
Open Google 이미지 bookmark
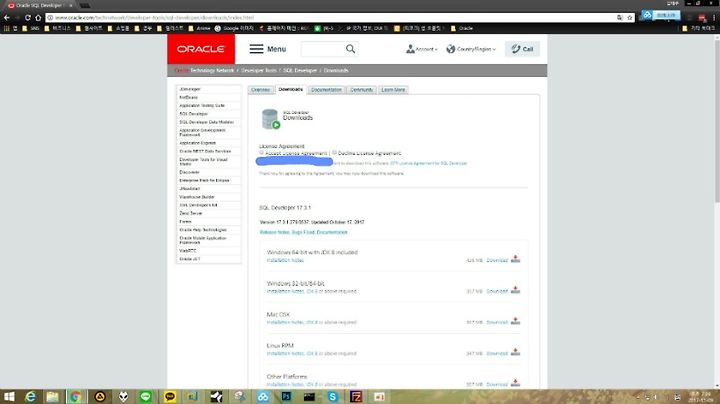point(234,28)
